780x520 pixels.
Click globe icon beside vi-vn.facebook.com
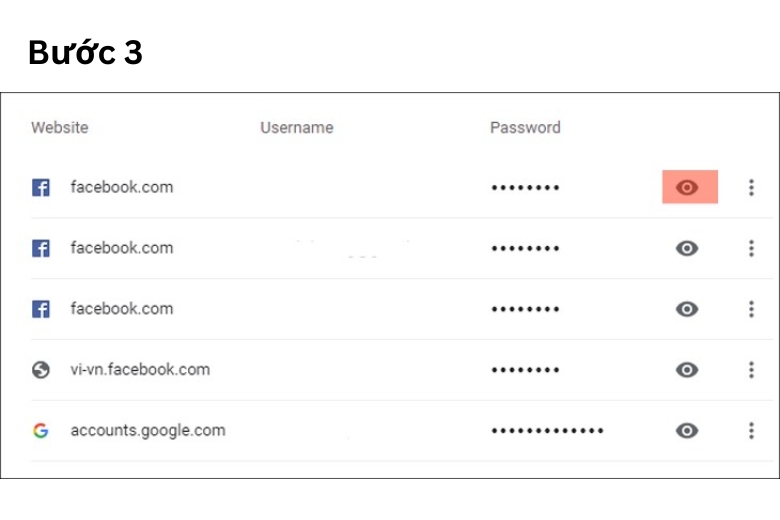[x=40, y=370]
